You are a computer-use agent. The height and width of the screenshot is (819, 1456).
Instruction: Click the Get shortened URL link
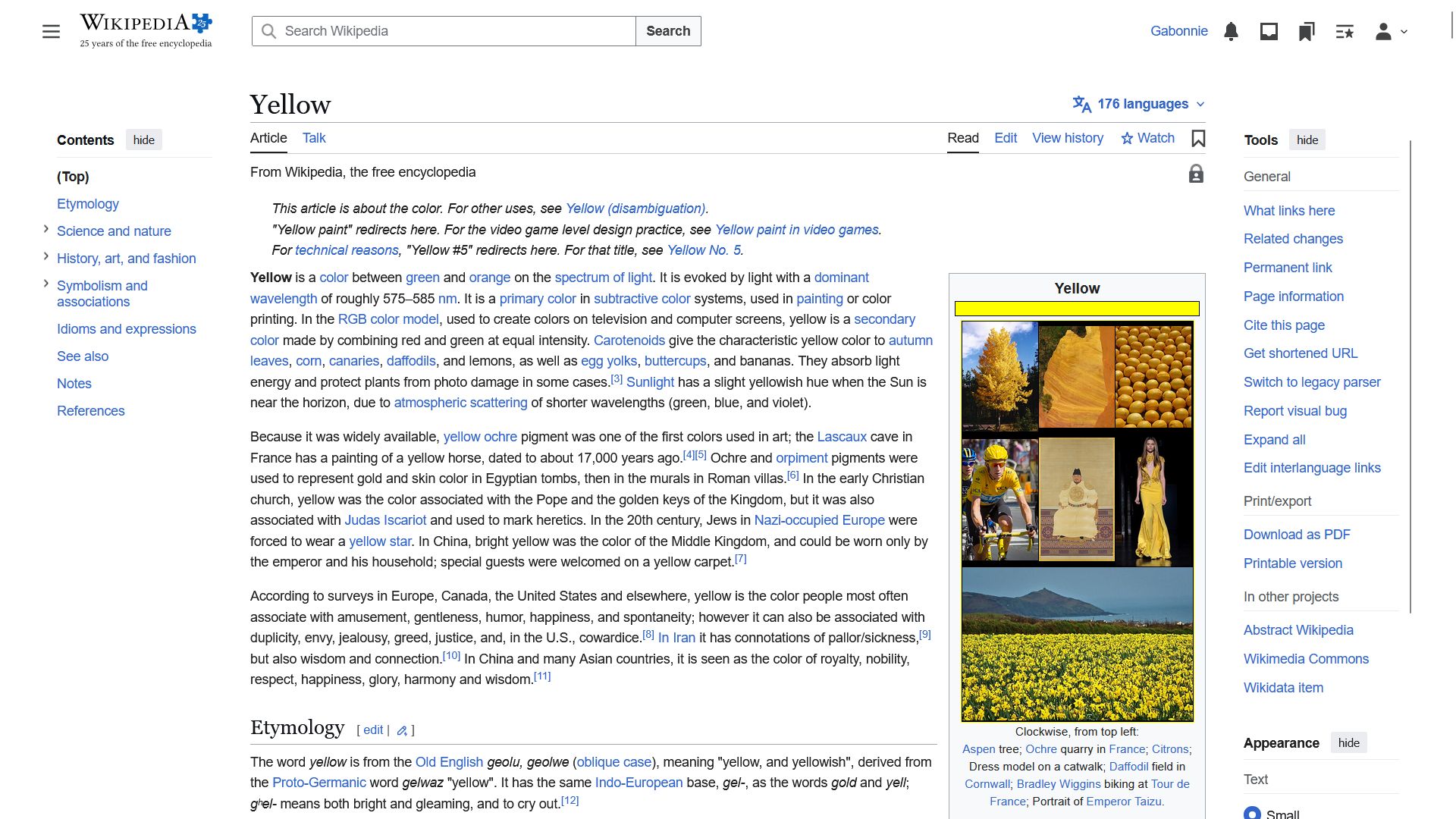[x=1301, y=353]
